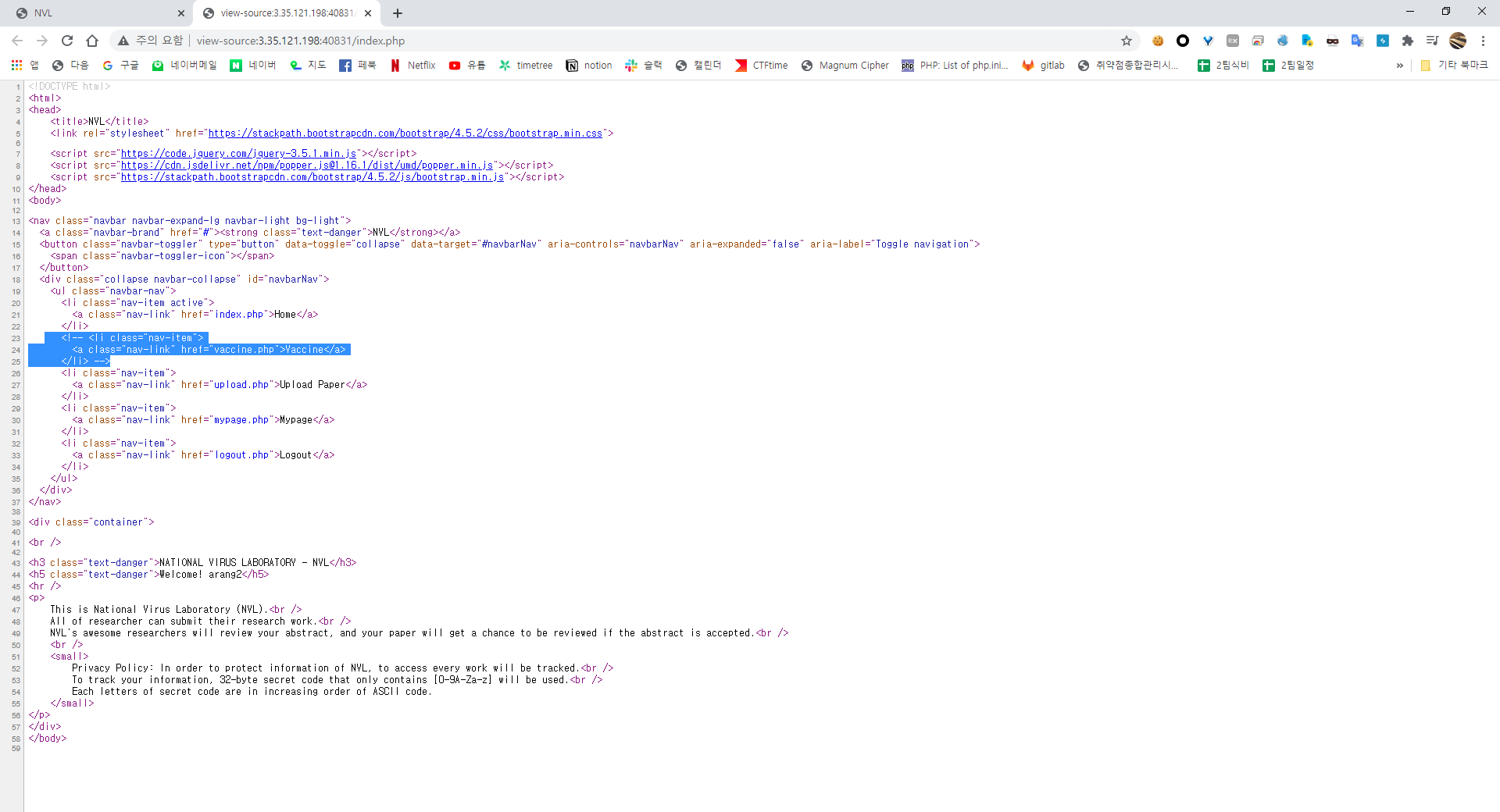
Task: Open the gitlab bookmark
Action: coord(1043,66)
